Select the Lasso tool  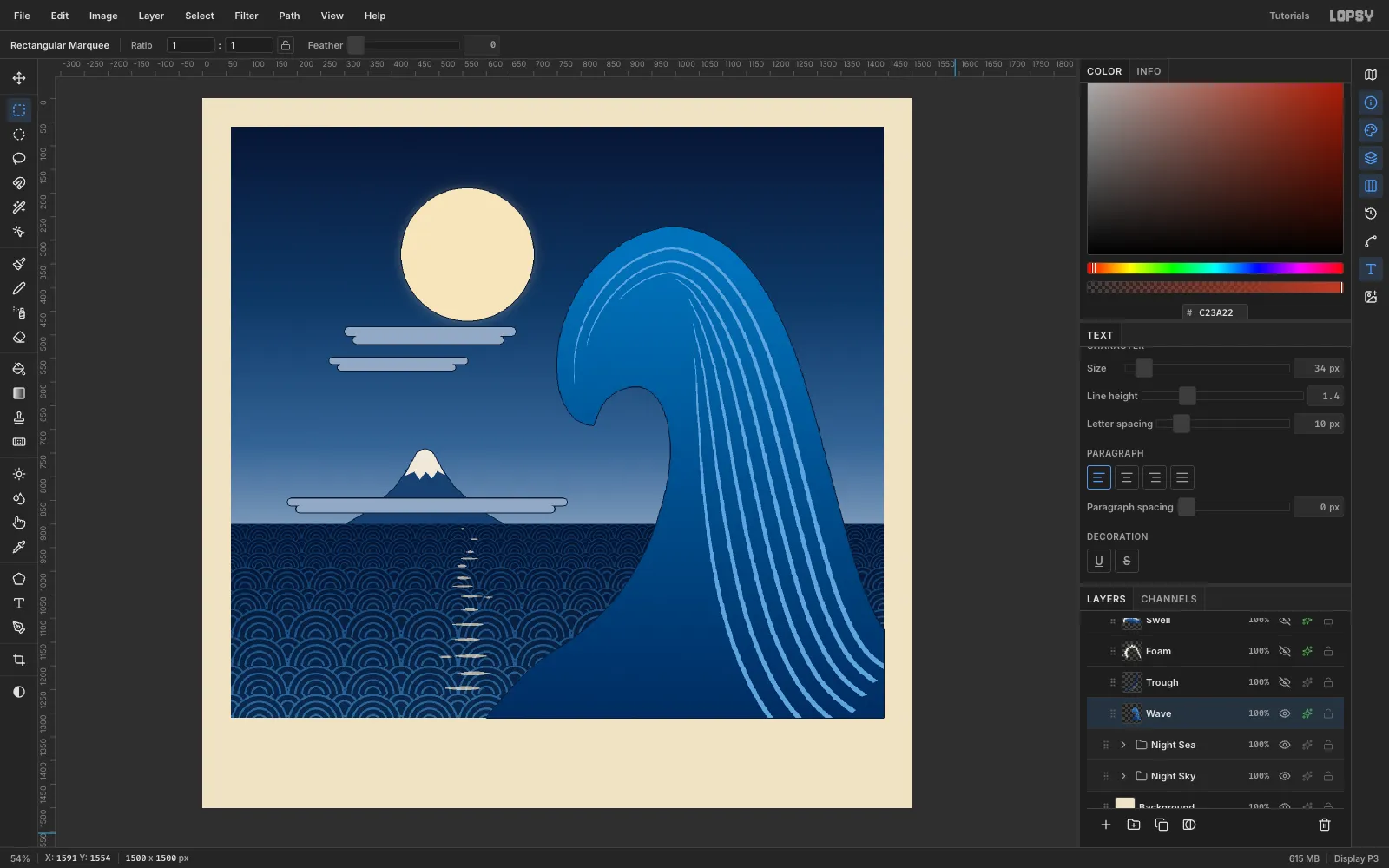(x=19, y=159)
